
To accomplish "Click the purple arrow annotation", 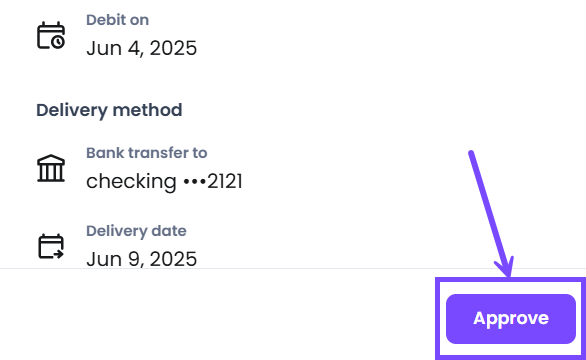I will (490, 214).
